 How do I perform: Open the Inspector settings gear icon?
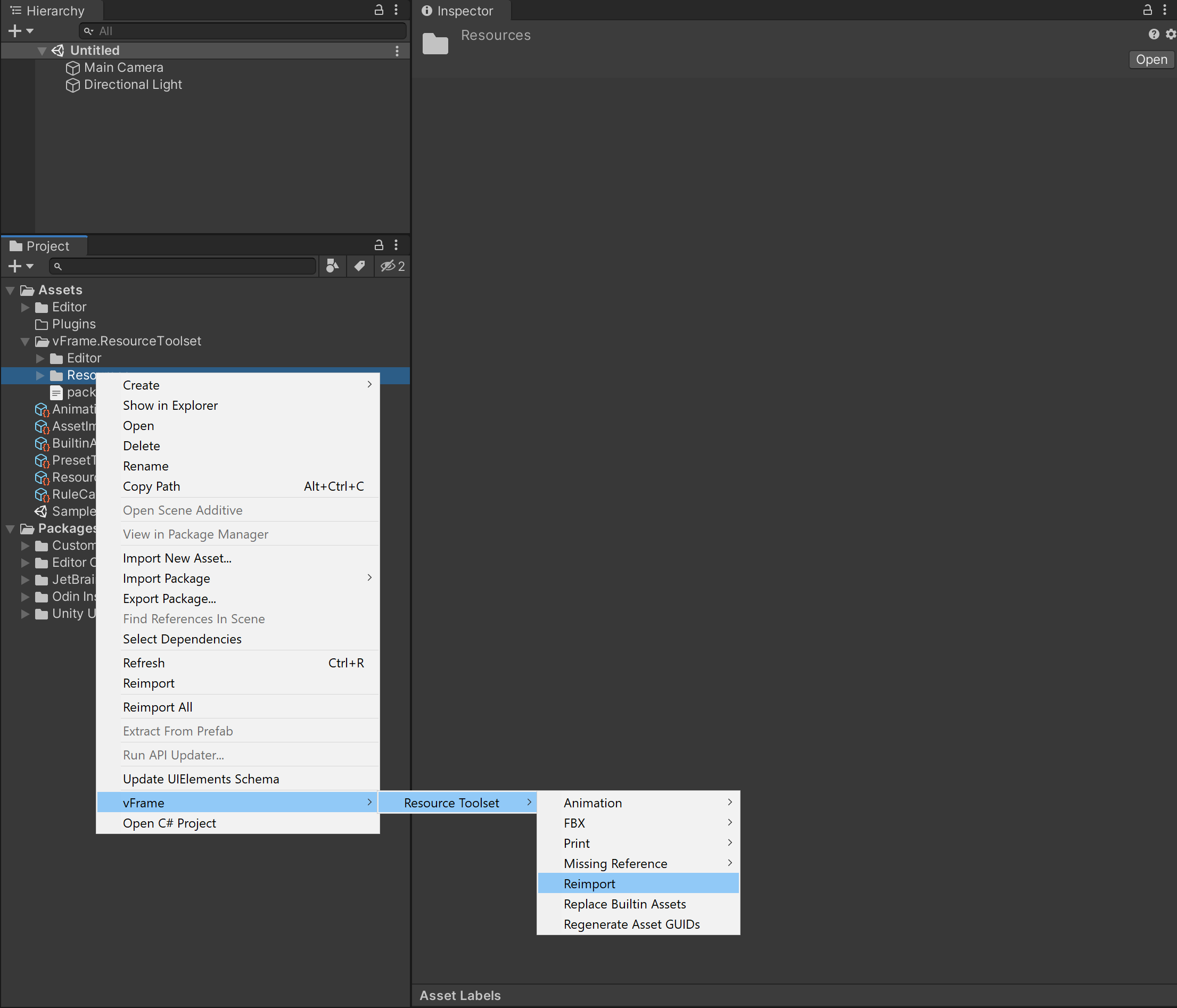pyautogui.click(x=1170, y=34)
